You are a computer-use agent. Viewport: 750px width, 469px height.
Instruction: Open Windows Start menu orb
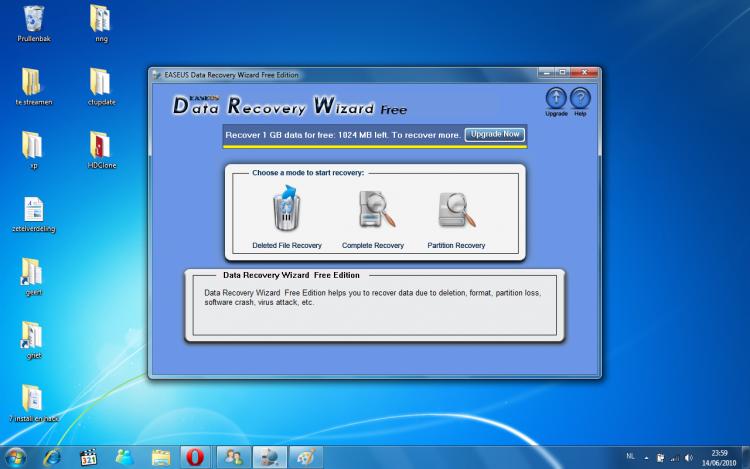click(19, 456)
